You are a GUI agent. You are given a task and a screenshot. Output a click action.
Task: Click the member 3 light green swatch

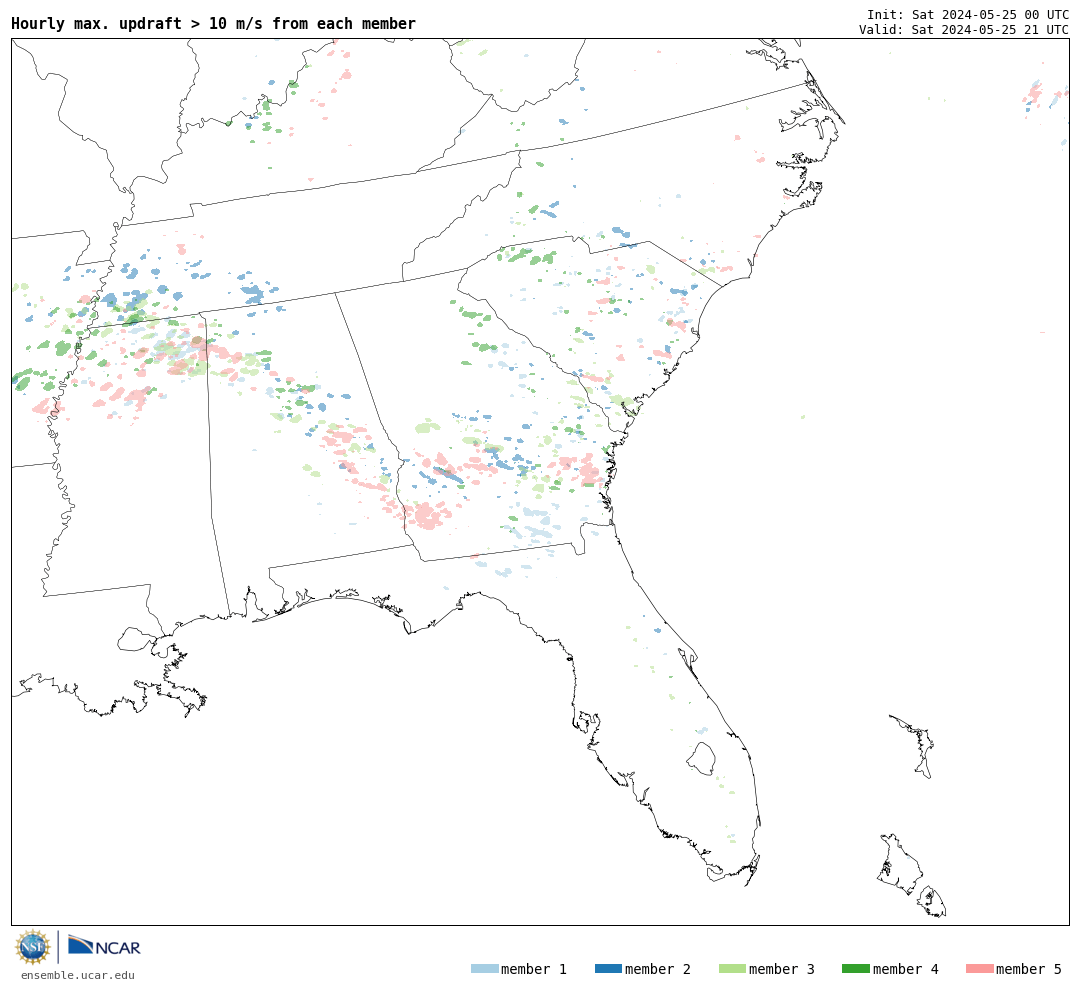[732, 969]
